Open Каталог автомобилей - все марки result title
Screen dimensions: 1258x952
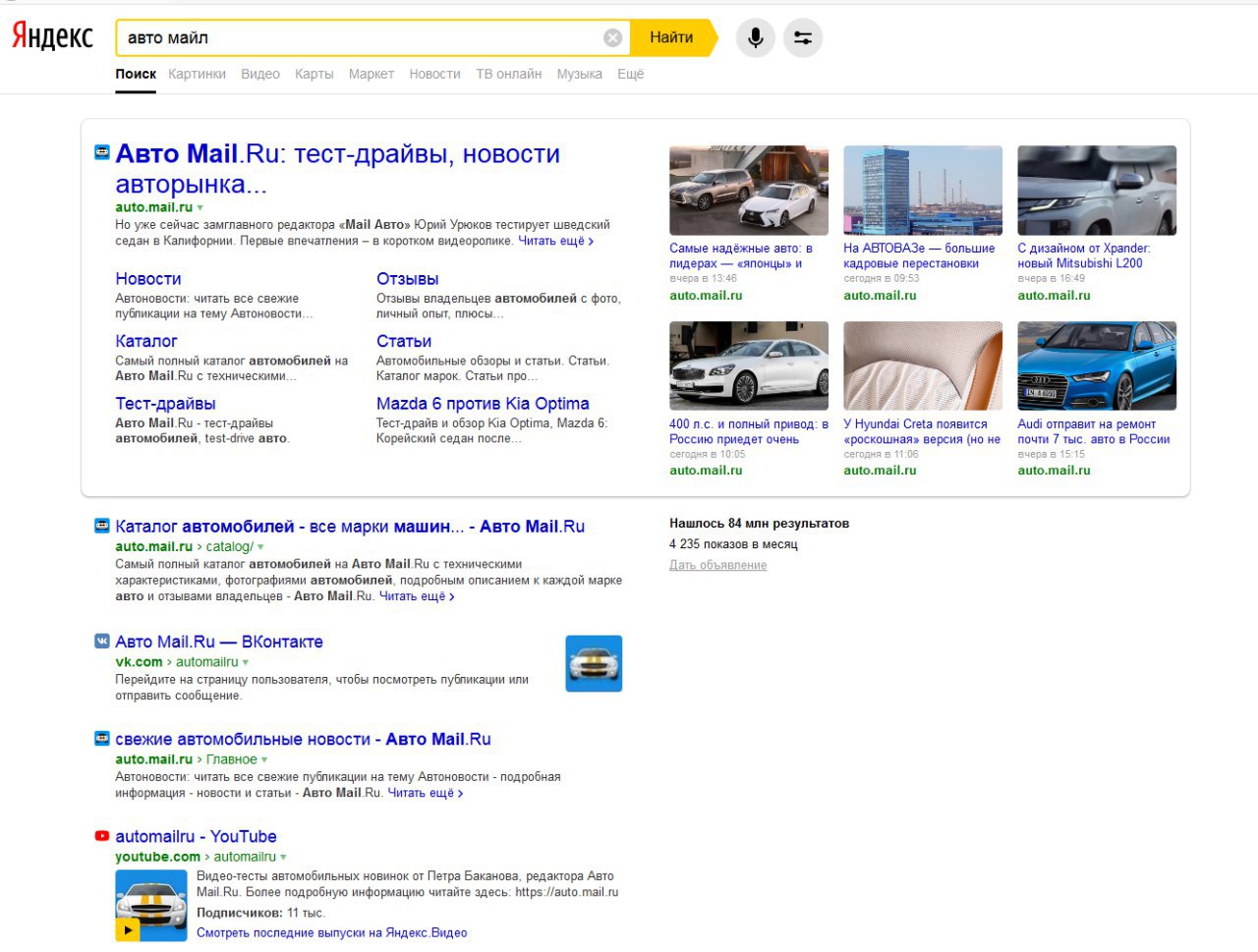[x=350, y=527]
